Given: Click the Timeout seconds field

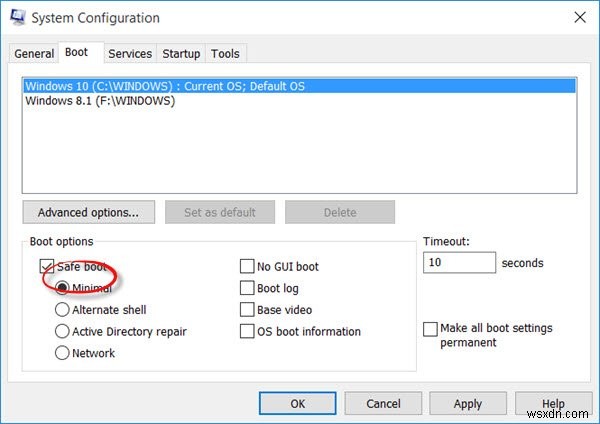Looking at the screenshot, I should [x=459, y=263].
